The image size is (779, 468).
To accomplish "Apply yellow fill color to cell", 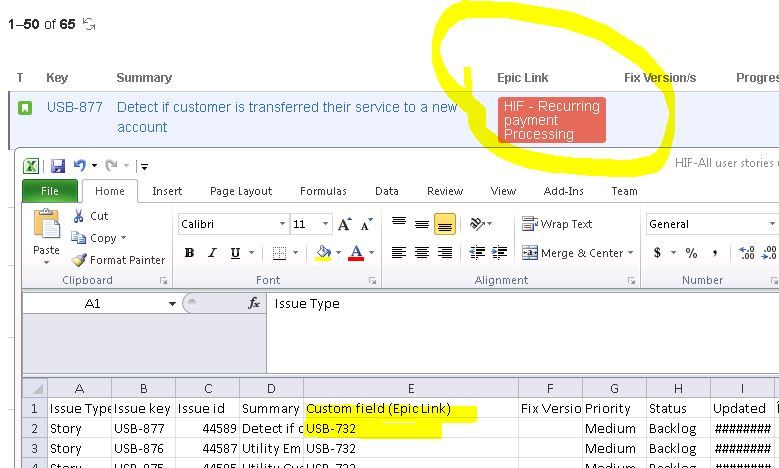I will [x=323, y=253].
